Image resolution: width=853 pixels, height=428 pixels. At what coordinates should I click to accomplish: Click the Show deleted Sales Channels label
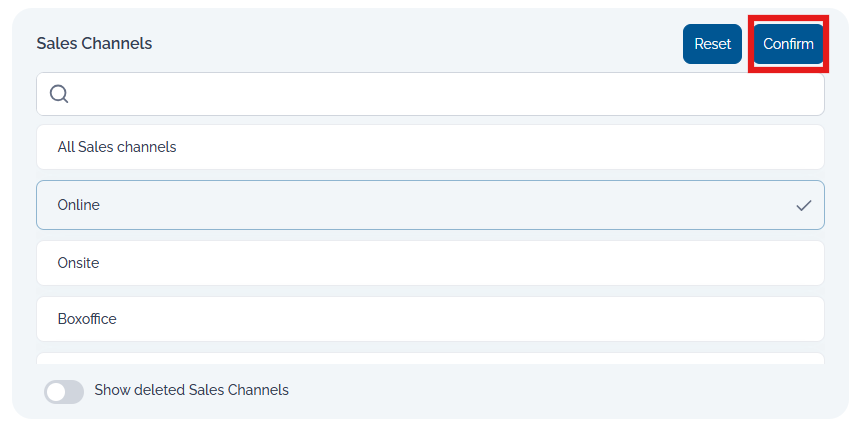(191, 390)
